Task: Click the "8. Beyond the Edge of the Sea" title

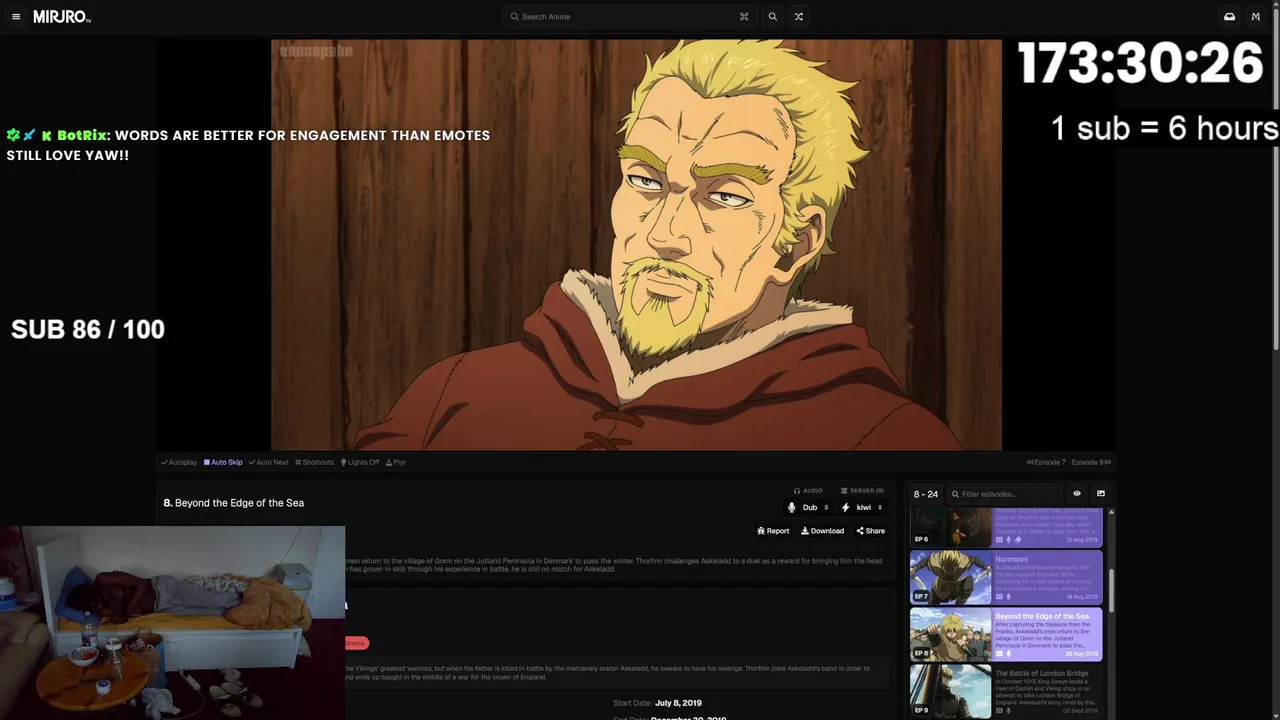Action: [234, 503]
